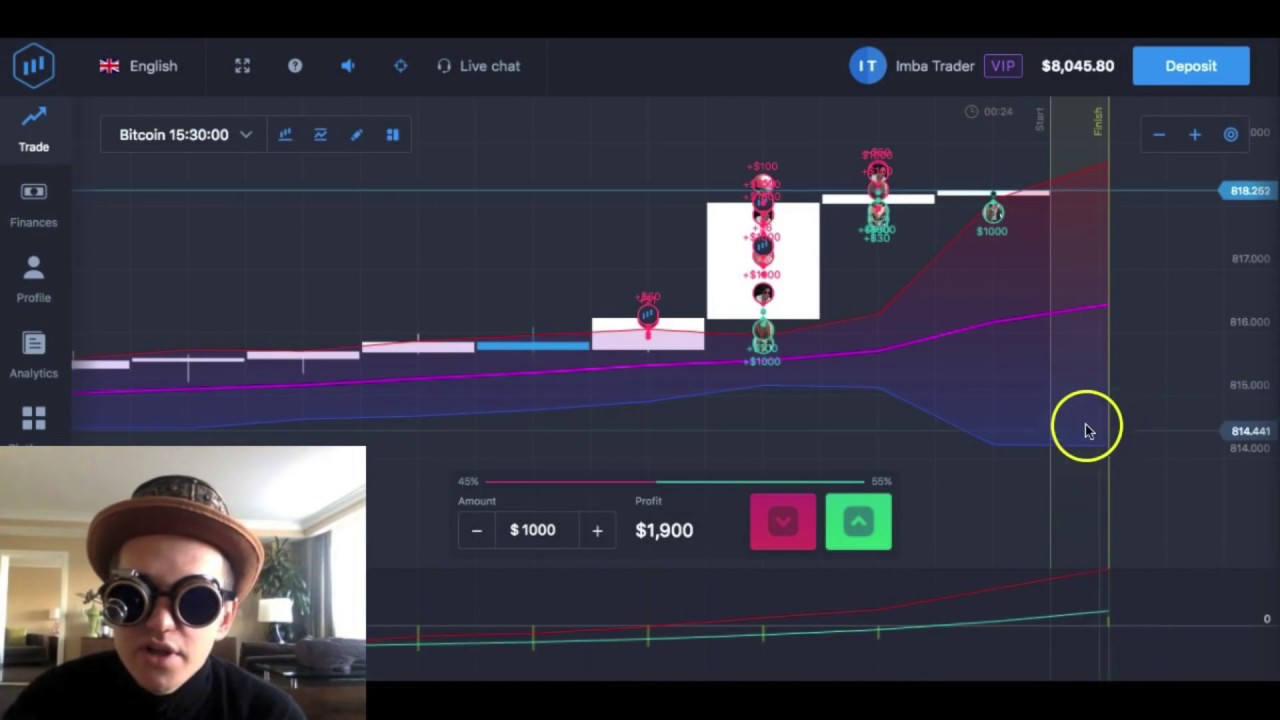Open the indicators icon
The height and width of the screenshot is (720, 1280).
[x=320, y=135]
